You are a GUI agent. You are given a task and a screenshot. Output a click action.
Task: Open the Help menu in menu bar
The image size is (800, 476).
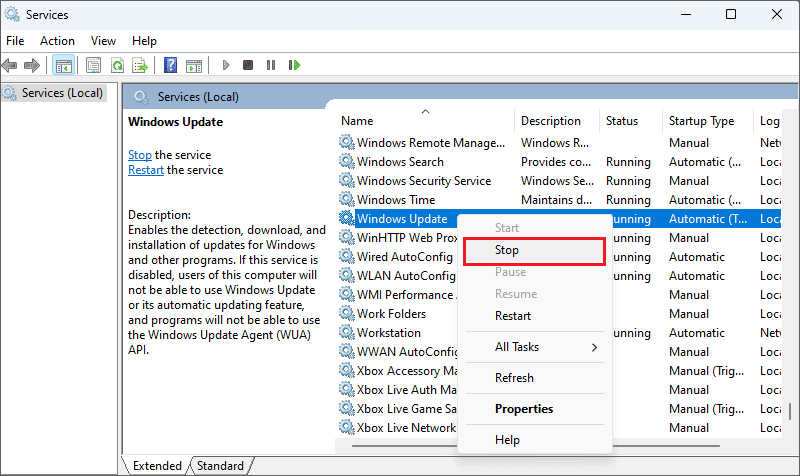[144, 41]
